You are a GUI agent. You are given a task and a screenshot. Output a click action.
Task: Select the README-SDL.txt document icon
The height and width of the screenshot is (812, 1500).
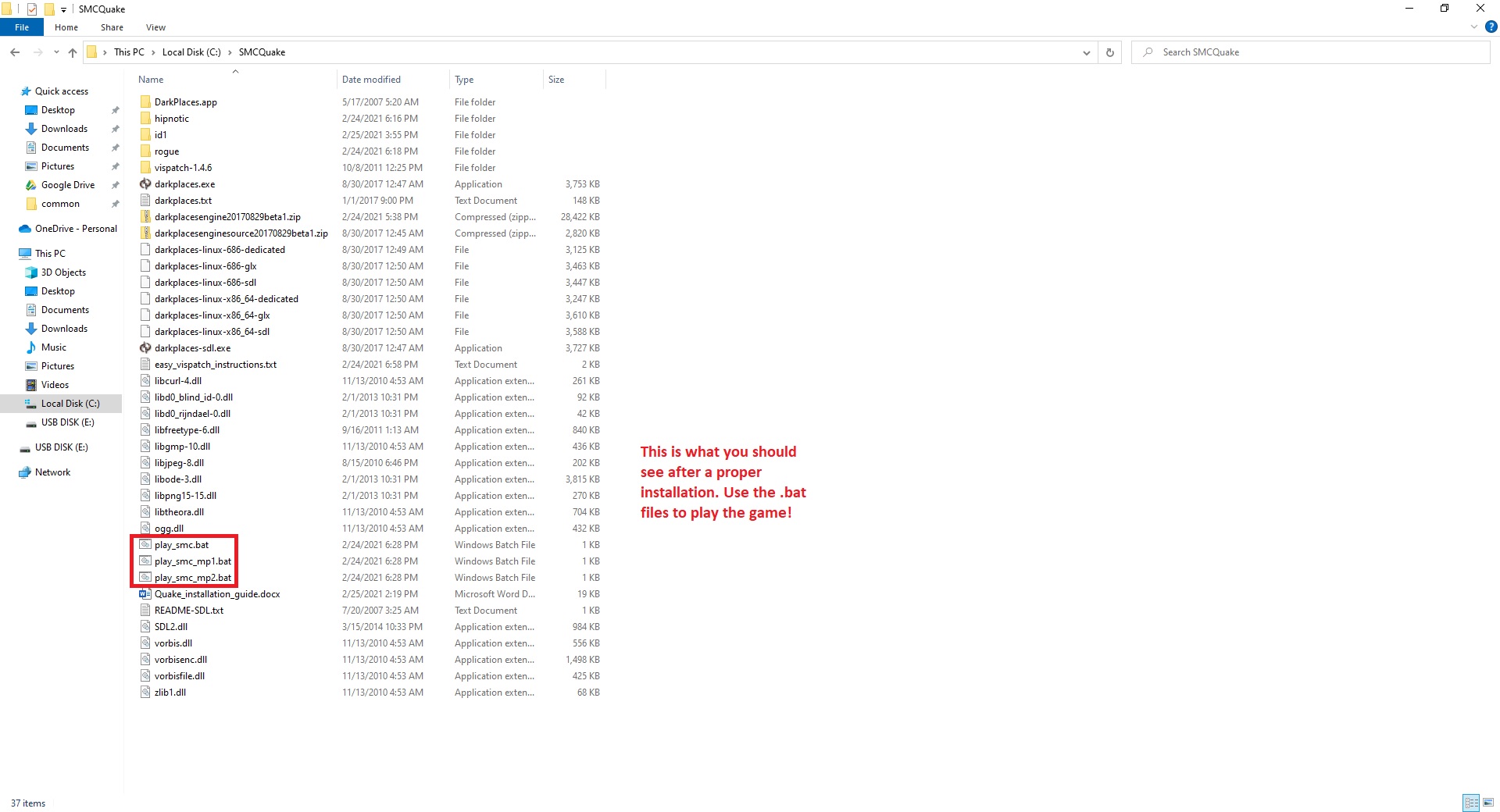tap(145, 611)
